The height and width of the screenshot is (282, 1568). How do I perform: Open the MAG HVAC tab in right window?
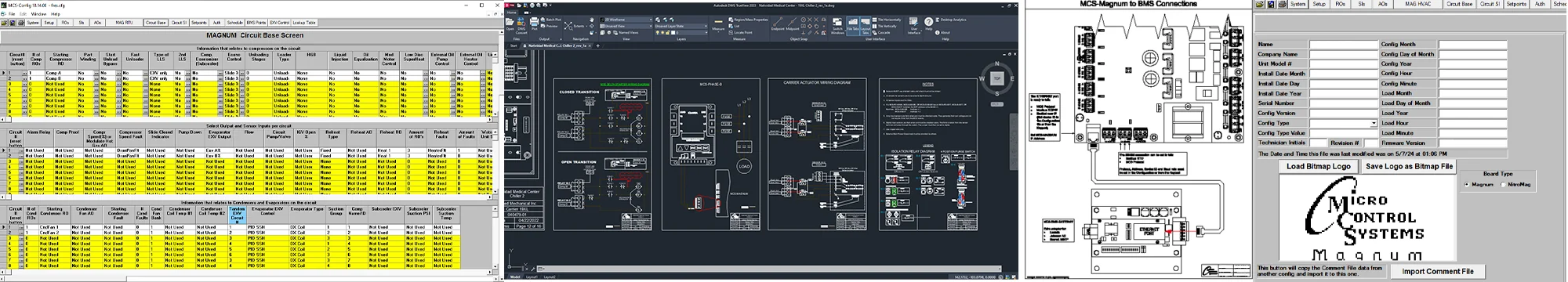tap(1418, 4)
